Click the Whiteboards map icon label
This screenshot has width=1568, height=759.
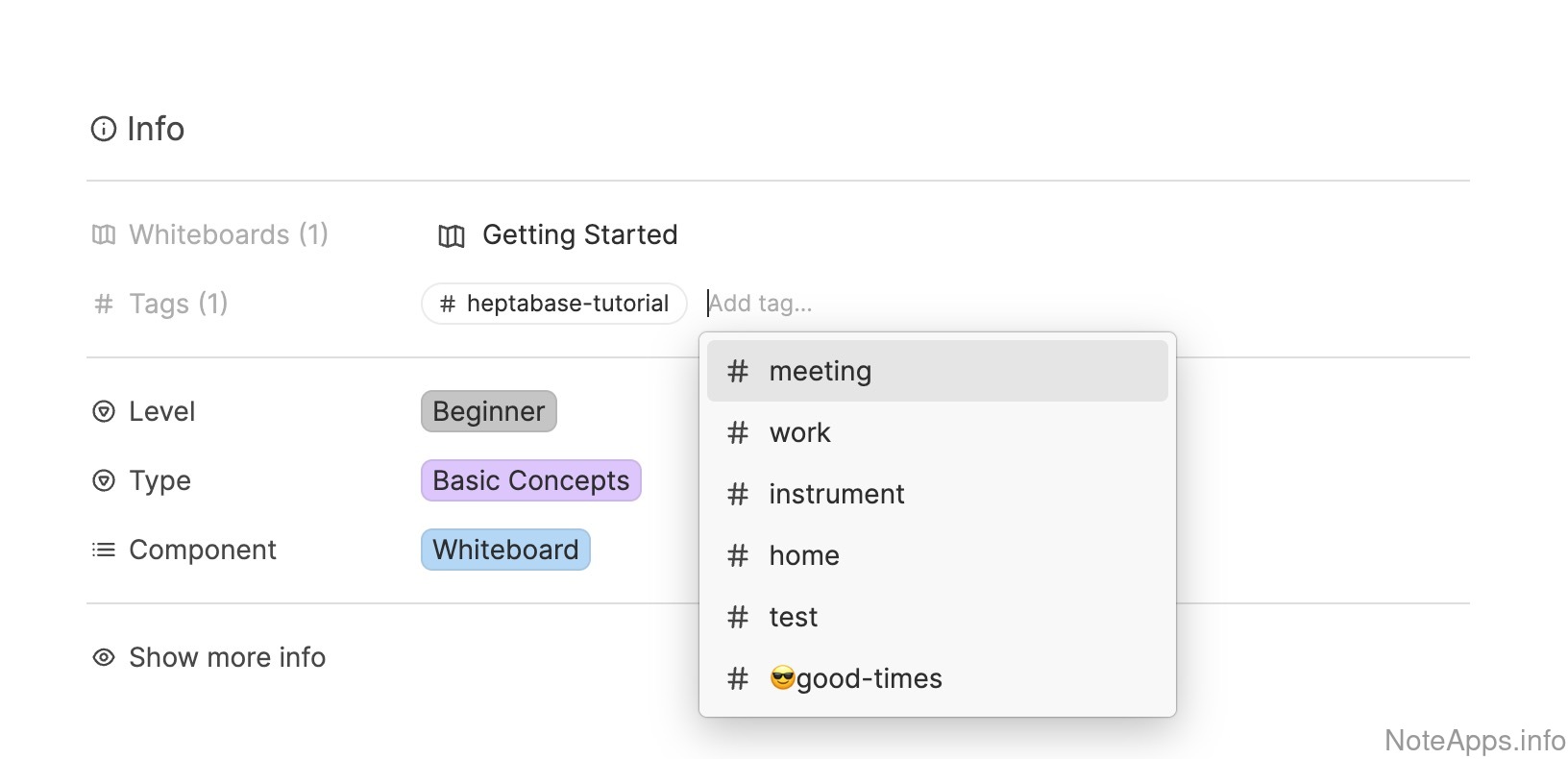[x=104, y=234]
